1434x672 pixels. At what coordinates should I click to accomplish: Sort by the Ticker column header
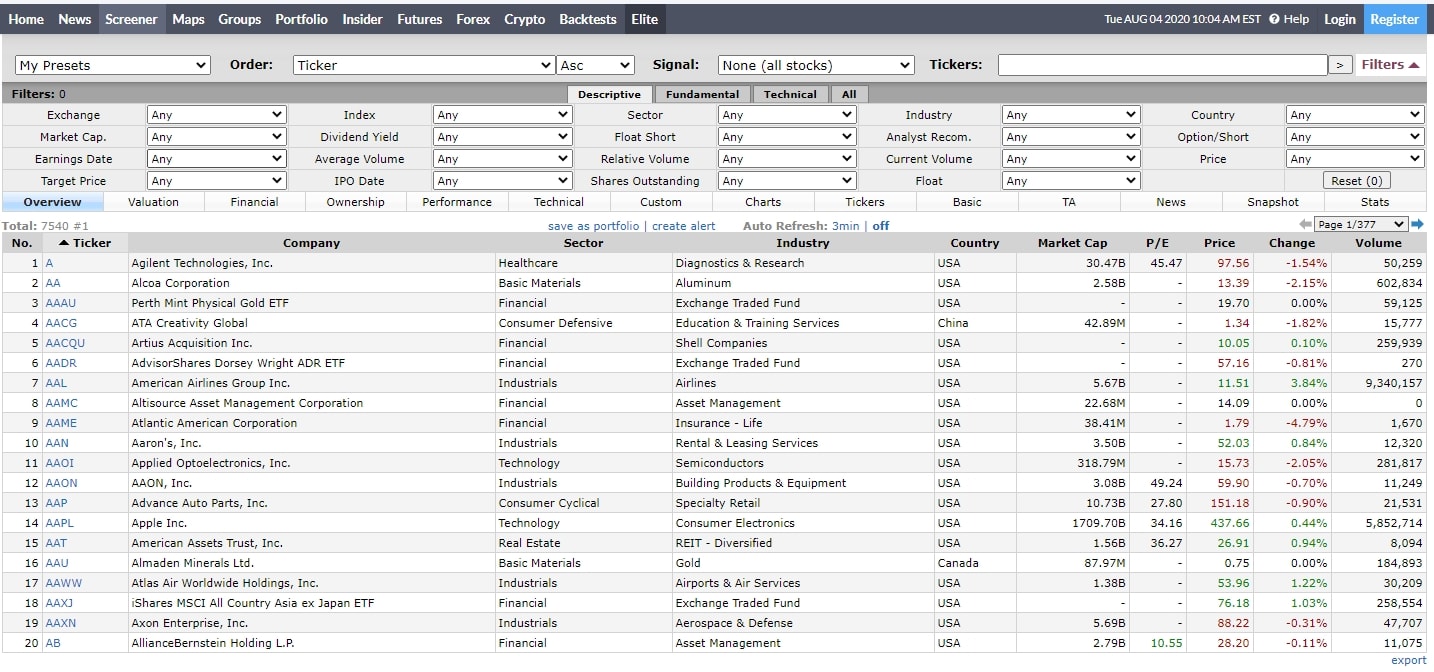point(85,243)
